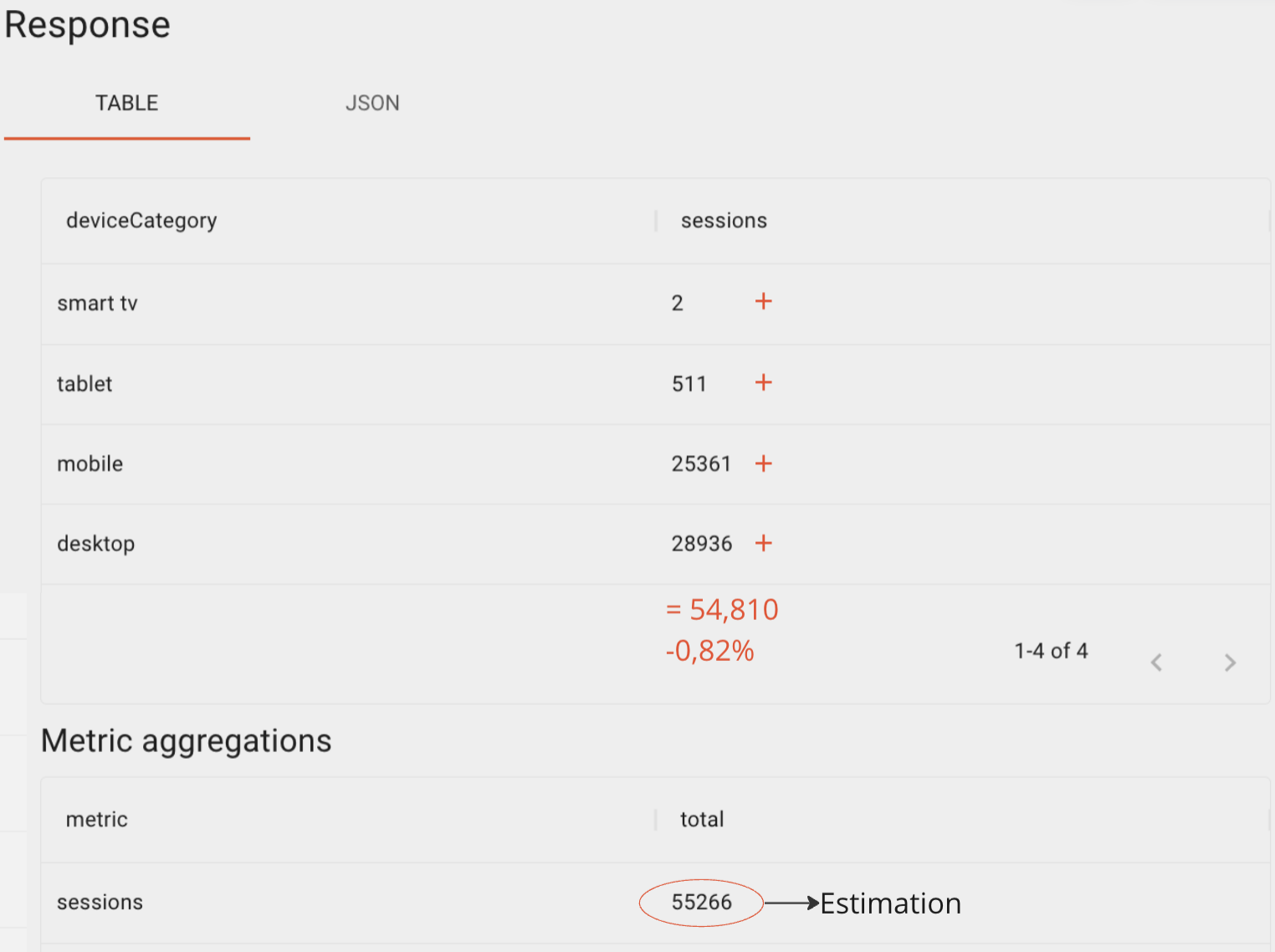
Task: Switch to the JSON tab
Action: click(x=372, y=103)
